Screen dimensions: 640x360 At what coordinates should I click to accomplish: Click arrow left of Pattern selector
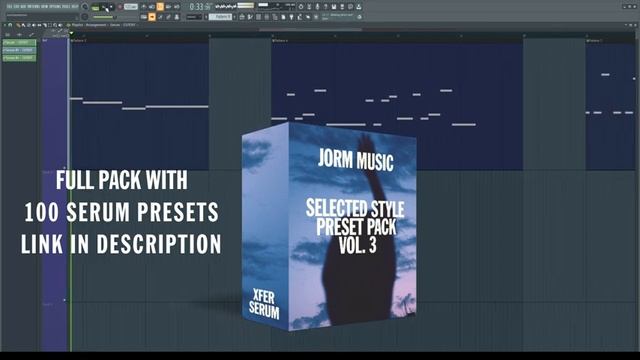click(x=206, y=17)
